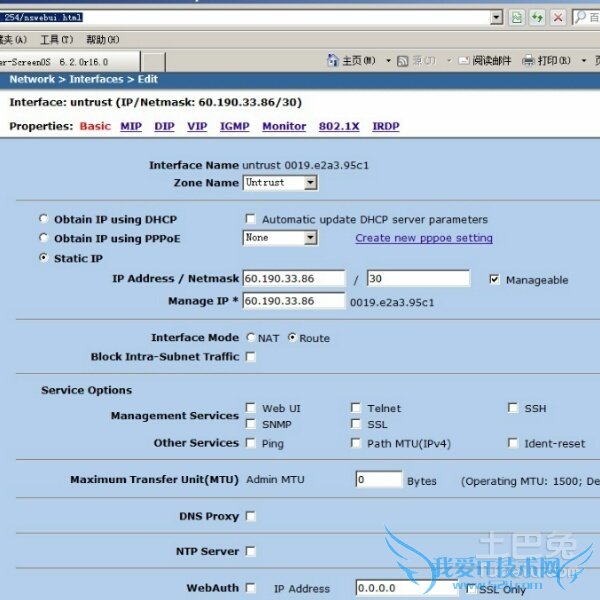Enable Ident-reset checkbox

[x=513, y=443]
